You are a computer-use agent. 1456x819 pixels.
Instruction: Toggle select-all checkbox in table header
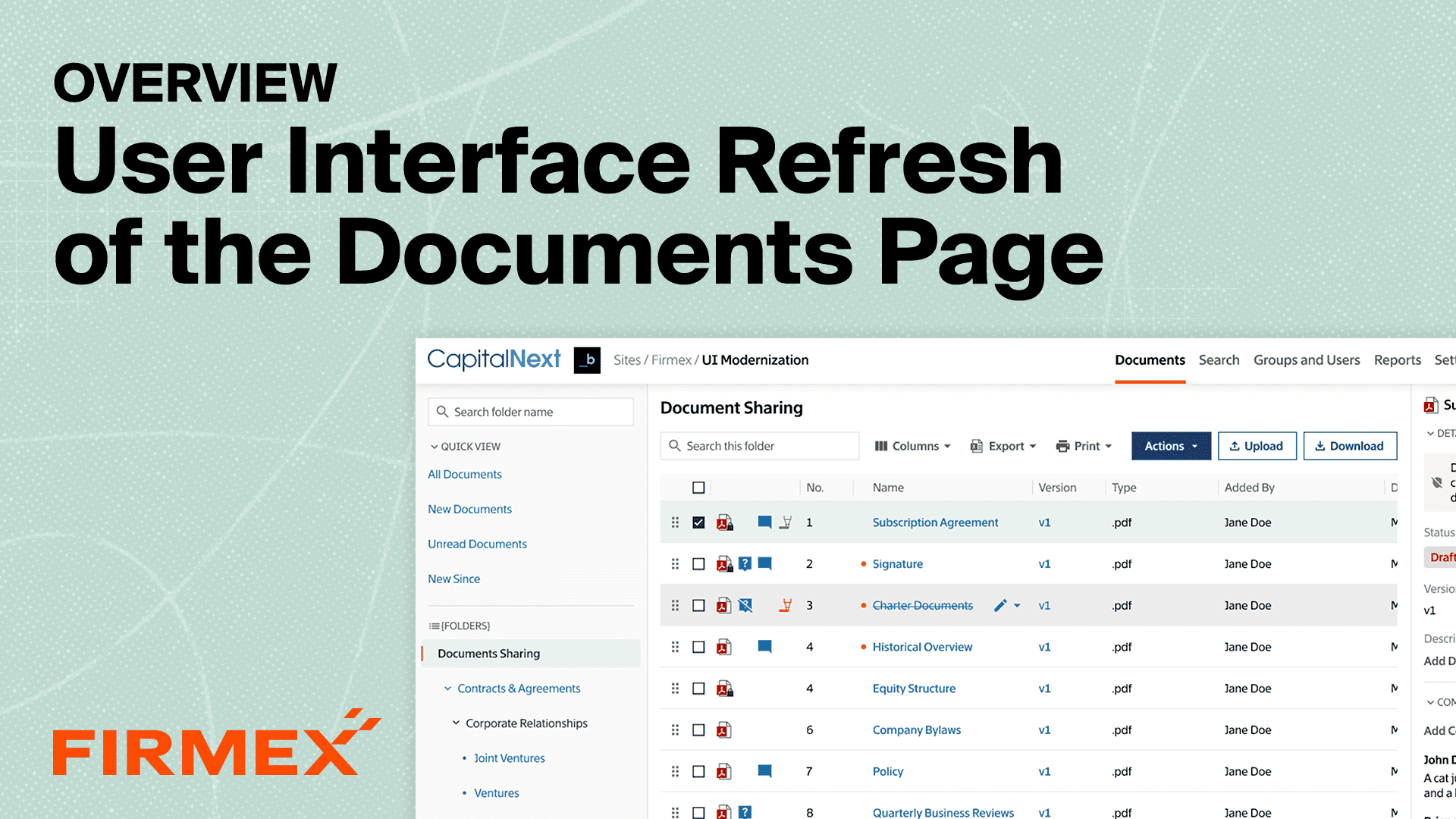pos(698,488)
